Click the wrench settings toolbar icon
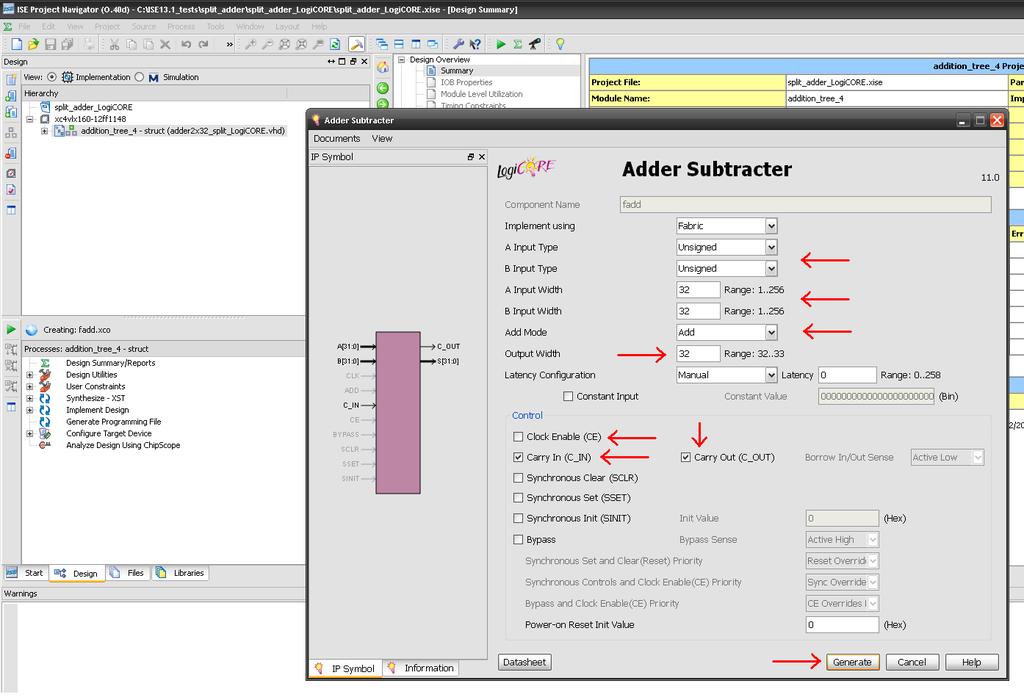Image resolution: width=1024 pixels, height=700 pixels. pyautogui.click(x=458, y=44)
